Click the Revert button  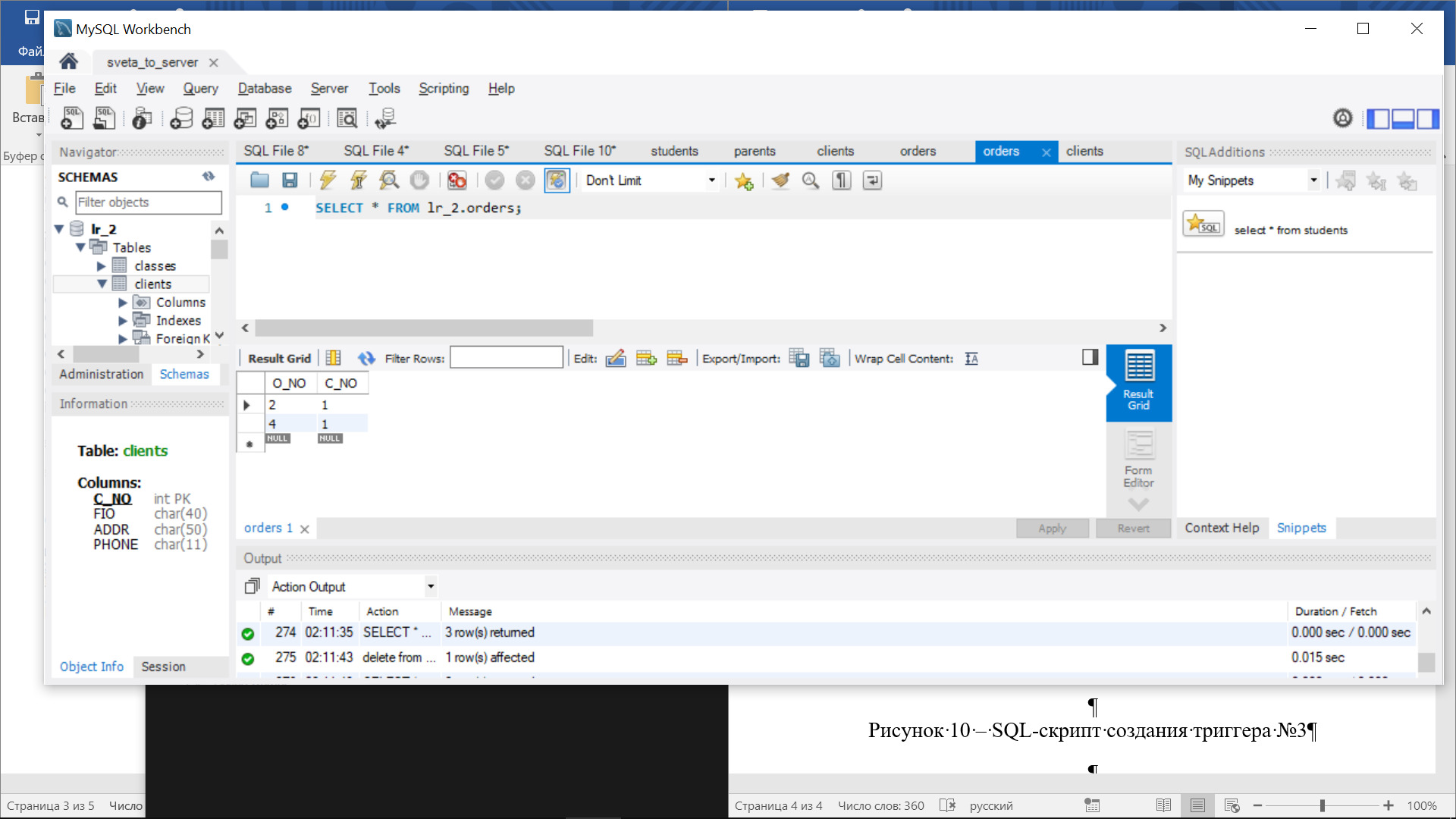pyautogui.click(x=1134, y=529)
